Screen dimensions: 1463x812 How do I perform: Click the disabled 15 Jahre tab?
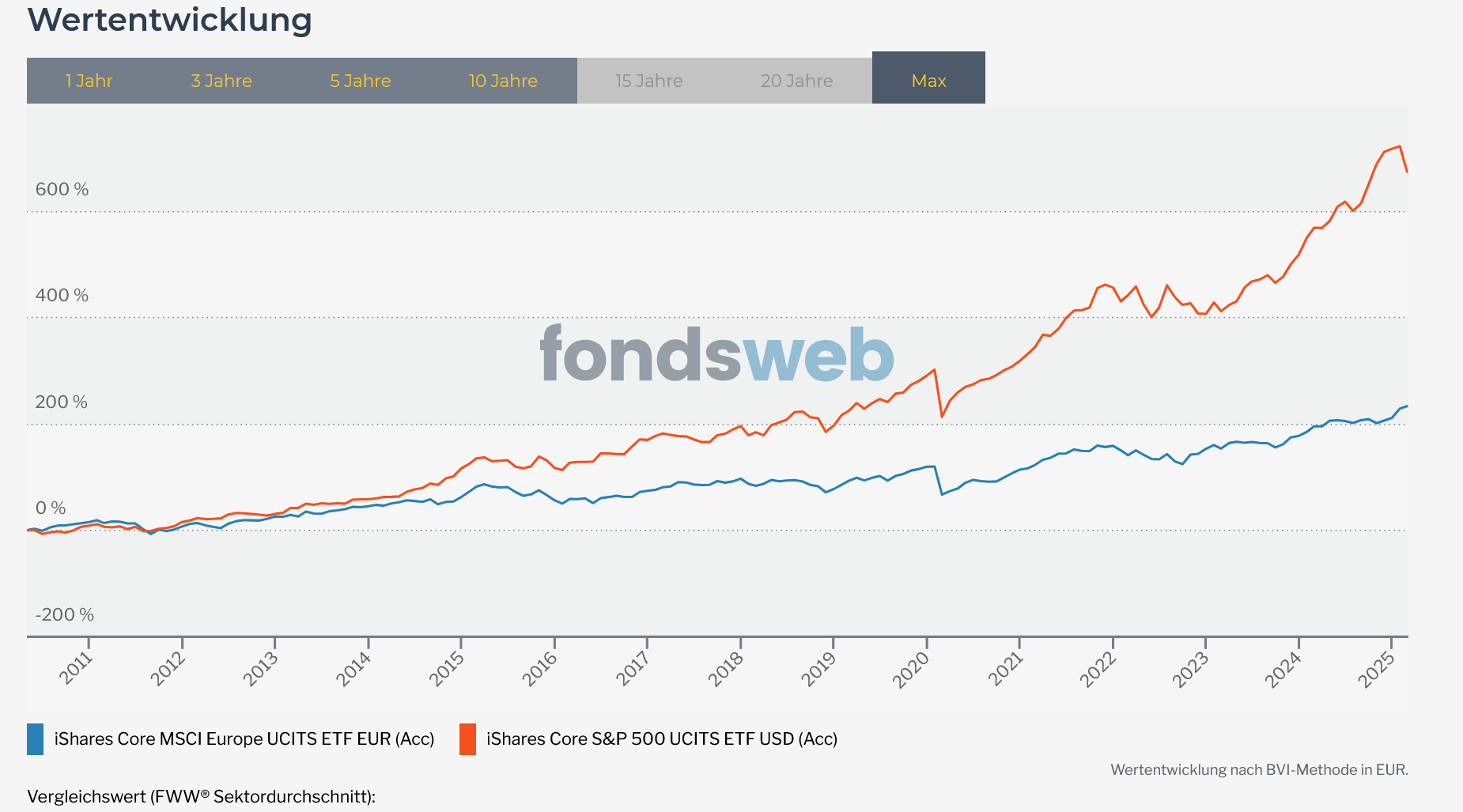pyautogui.click(x=649, y=81)
